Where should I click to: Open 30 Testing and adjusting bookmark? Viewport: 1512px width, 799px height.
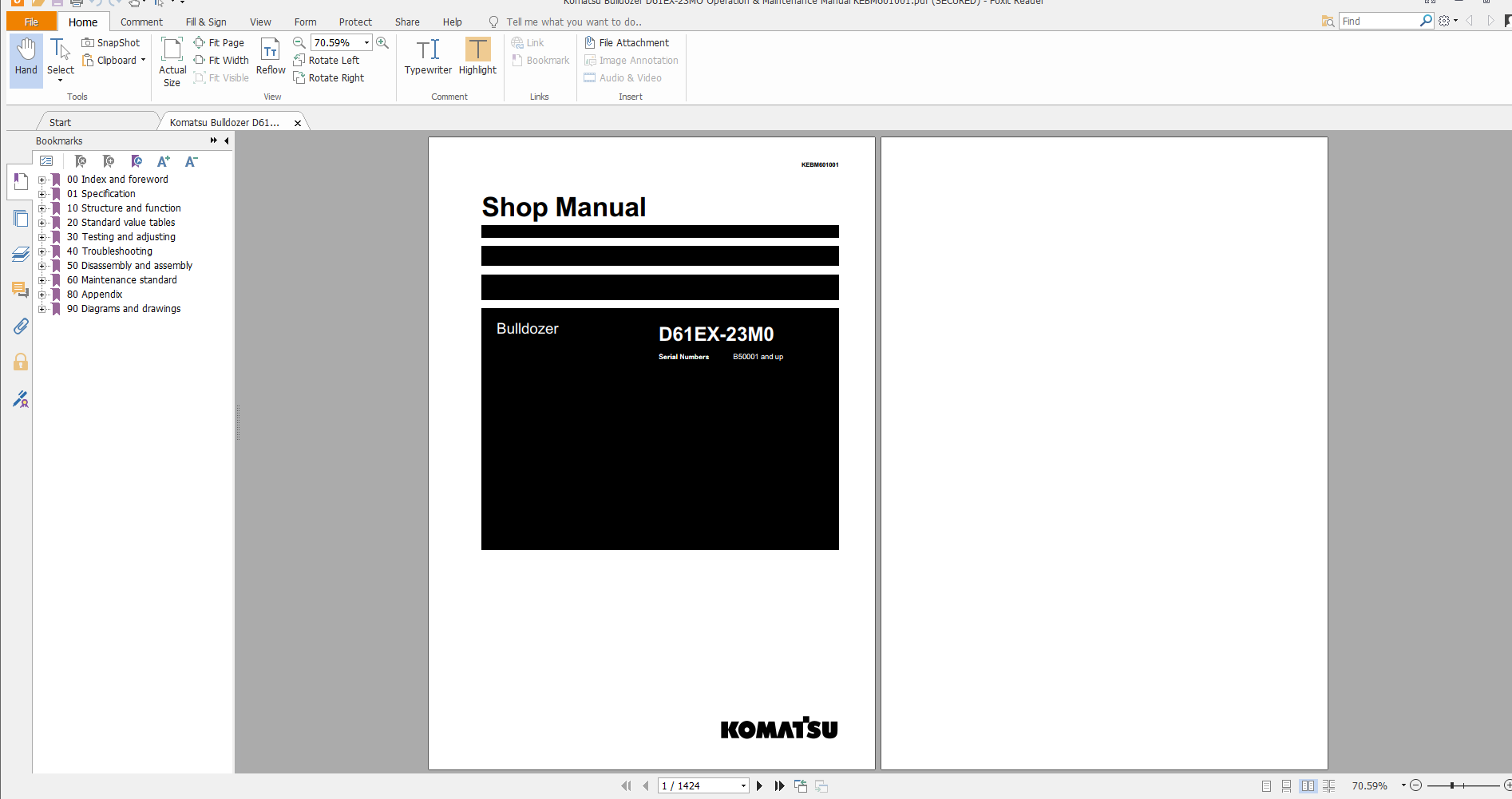point(121,237)
